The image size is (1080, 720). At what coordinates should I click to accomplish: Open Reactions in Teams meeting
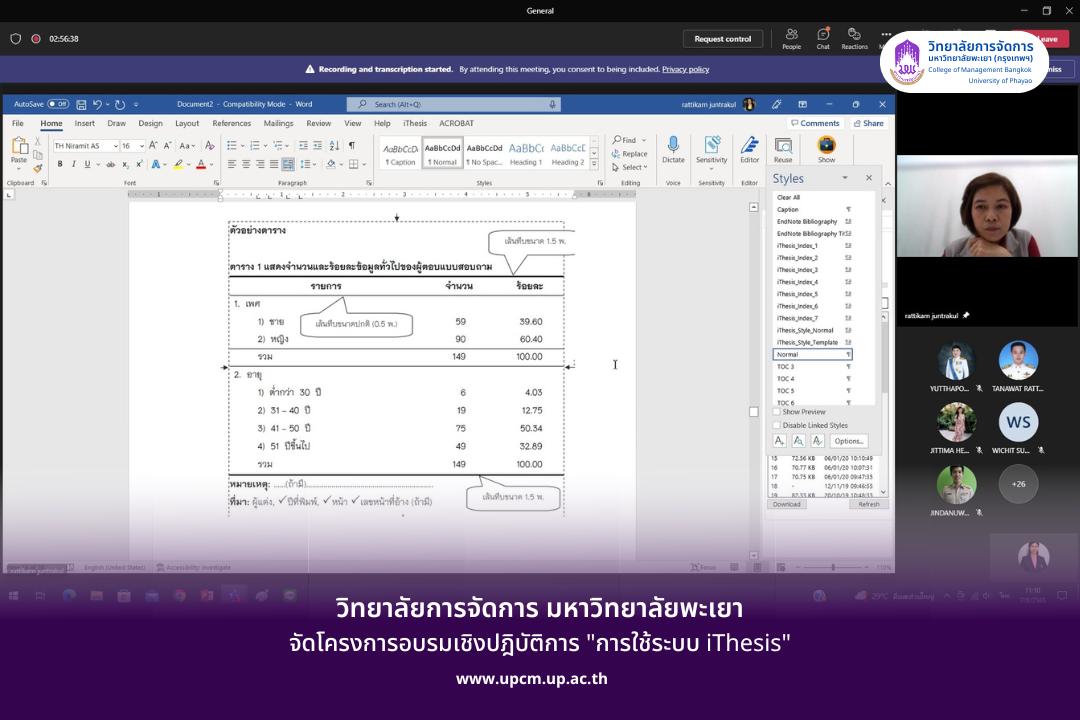854,39
